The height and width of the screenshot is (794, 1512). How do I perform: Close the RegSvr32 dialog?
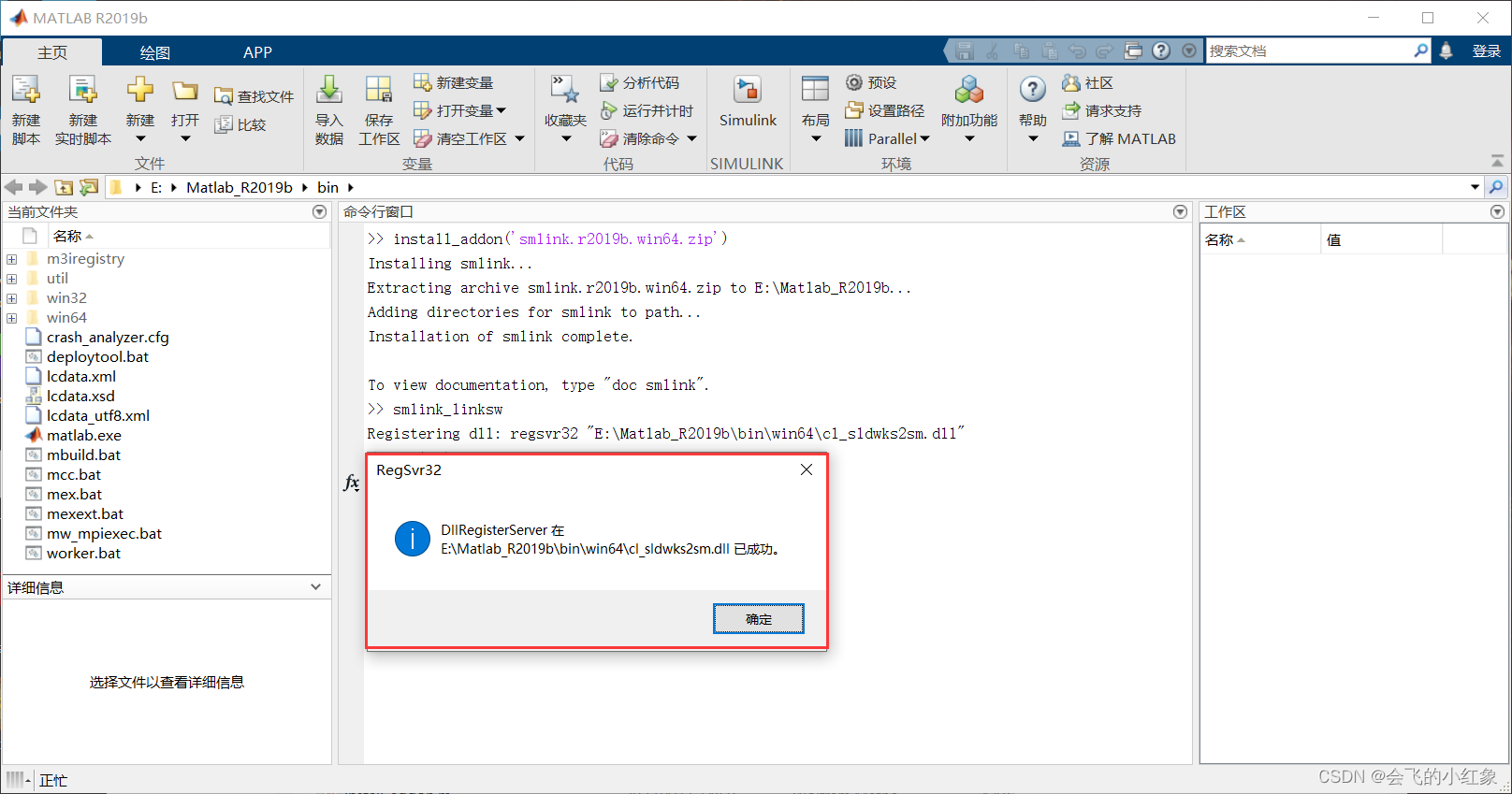tap(807, 469)
